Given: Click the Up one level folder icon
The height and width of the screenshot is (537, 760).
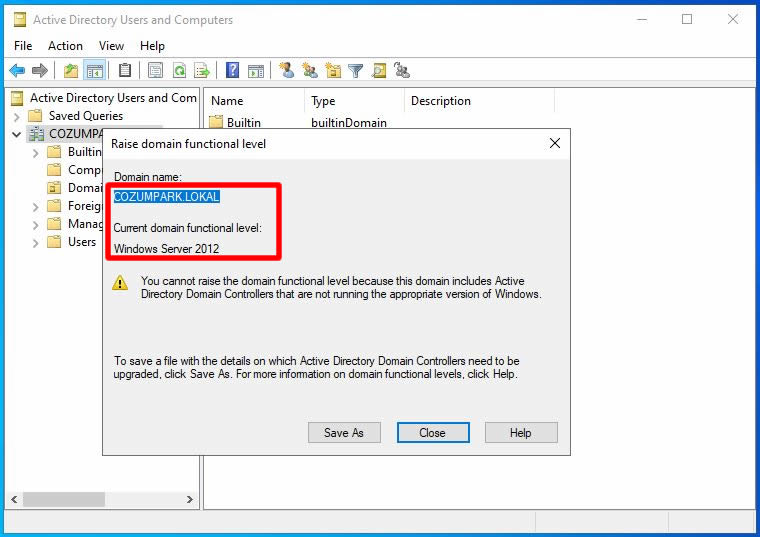Looking at the screenshot, I should pyautogui.click(x=71, y=70).
